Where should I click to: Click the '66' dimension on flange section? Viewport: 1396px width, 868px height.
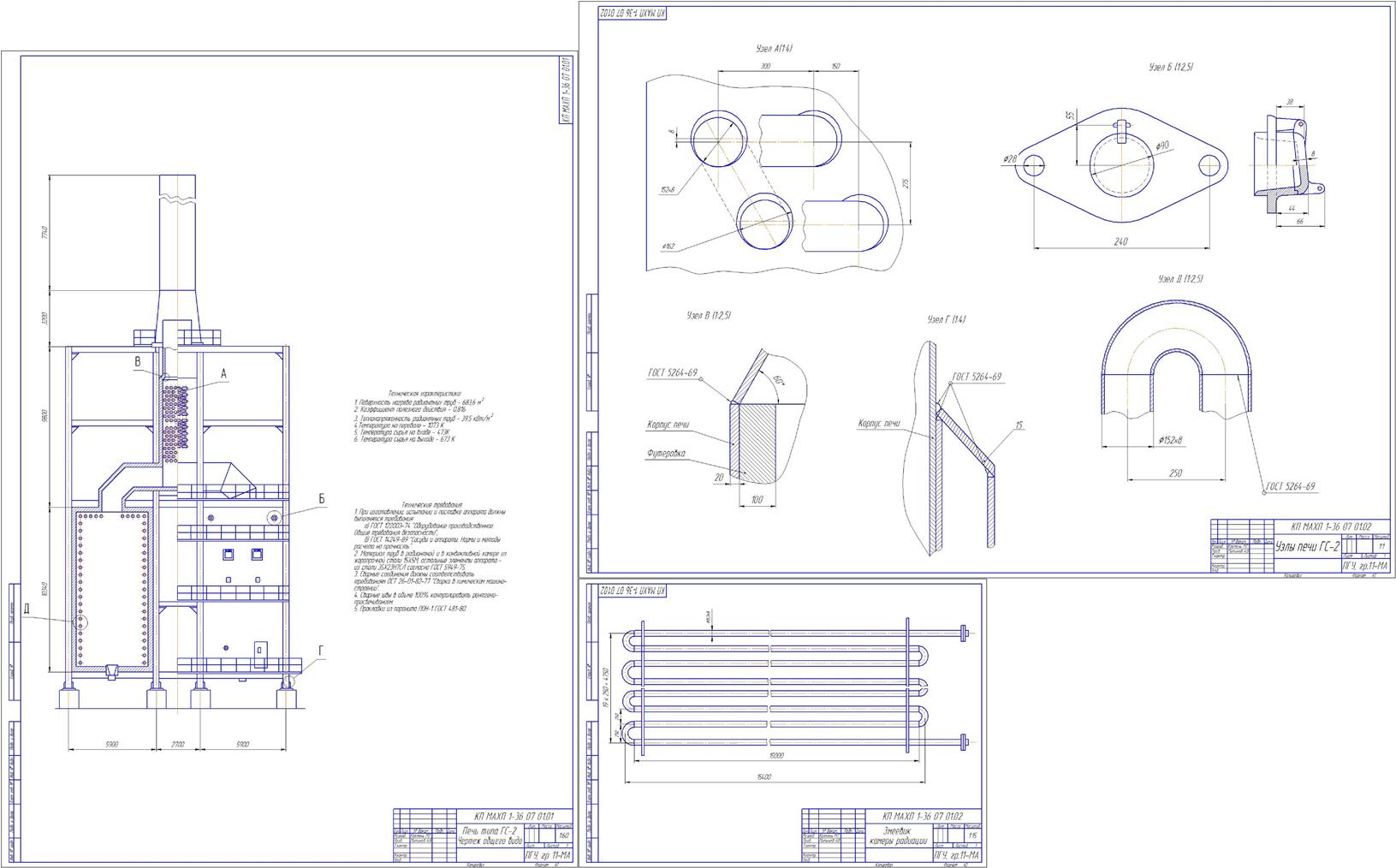(1298, 222)
